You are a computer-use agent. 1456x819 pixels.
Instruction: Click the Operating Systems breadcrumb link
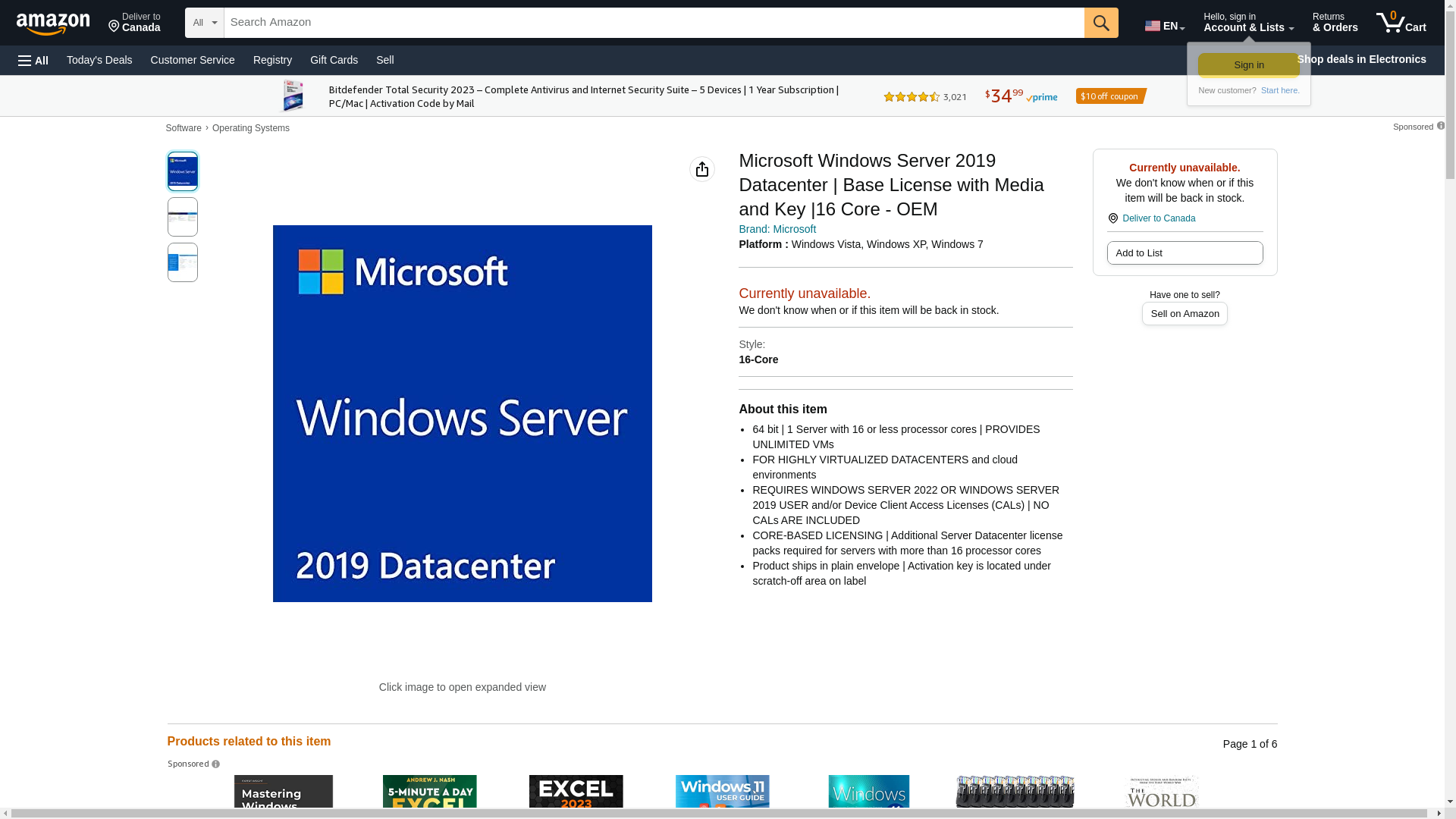251,128
